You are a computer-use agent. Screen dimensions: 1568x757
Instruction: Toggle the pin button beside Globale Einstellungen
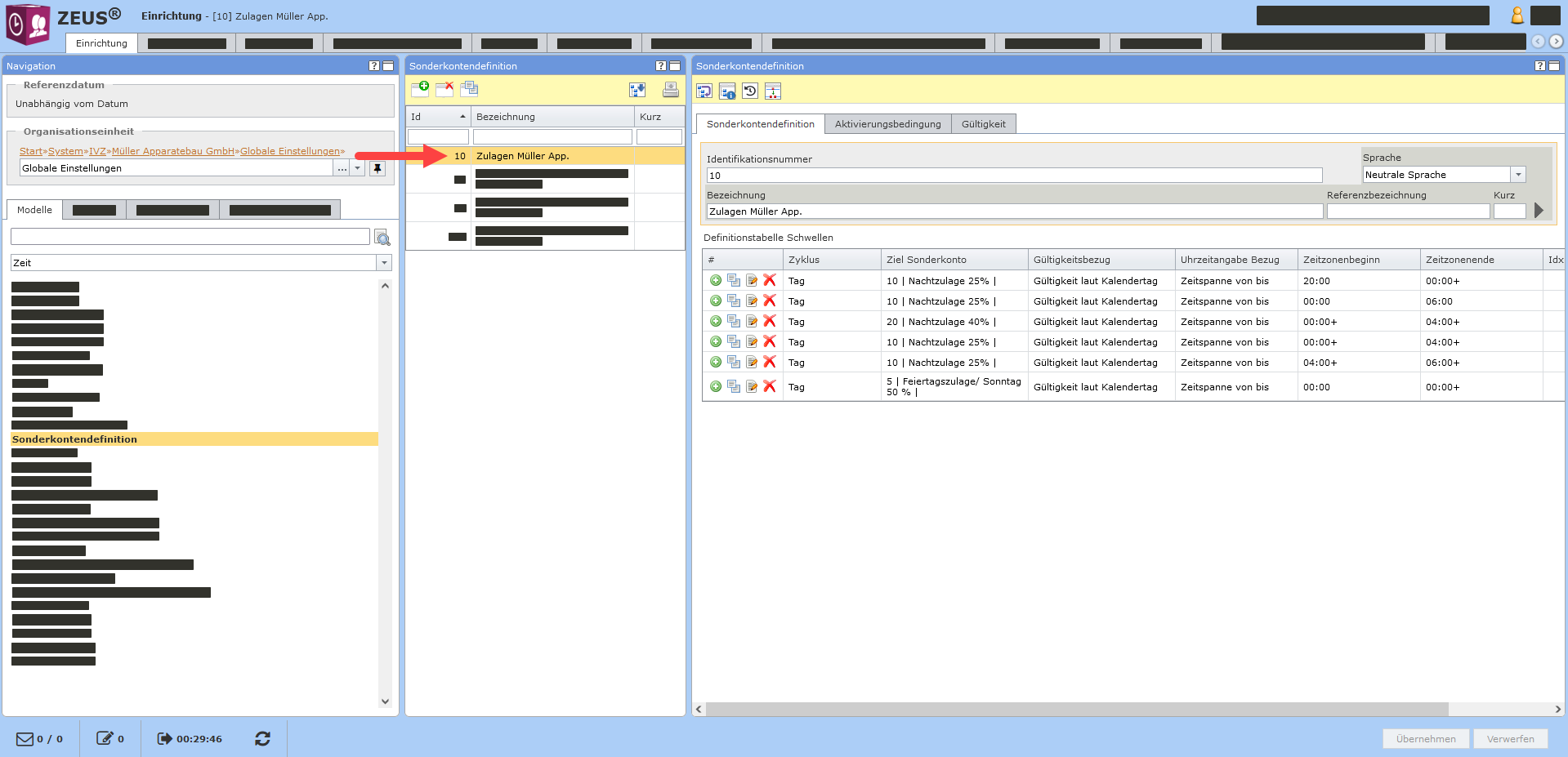point(377,168)
